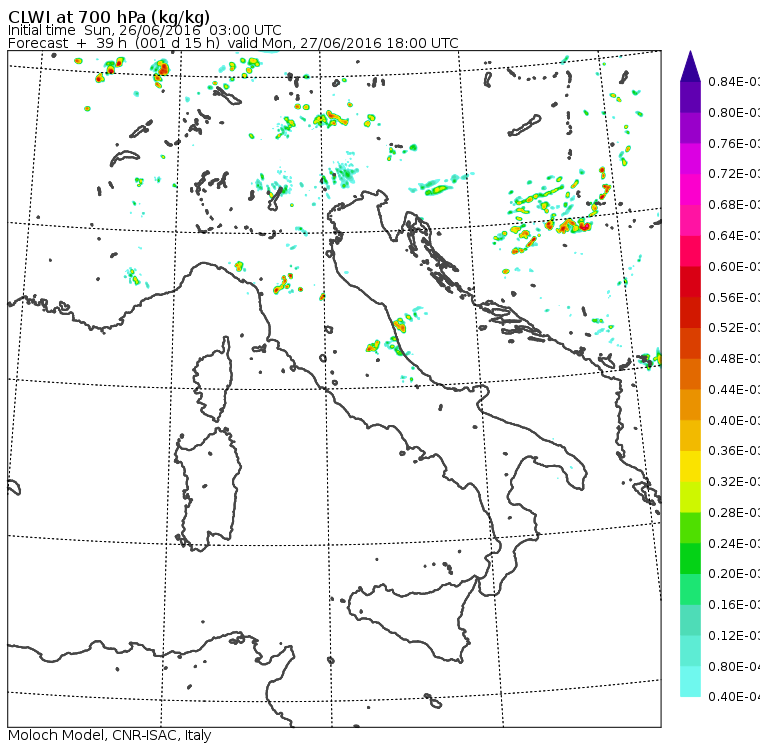Select the dark red band between 0.52E-03 and 0.56E-03
760x749 pixels.
pyautogui.click(x=690, y=313)
